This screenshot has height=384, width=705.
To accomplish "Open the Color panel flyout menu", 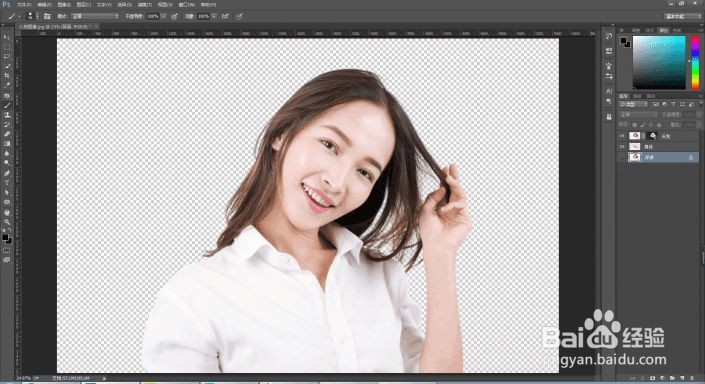I will pyautogui.click(x=700, y=30).
